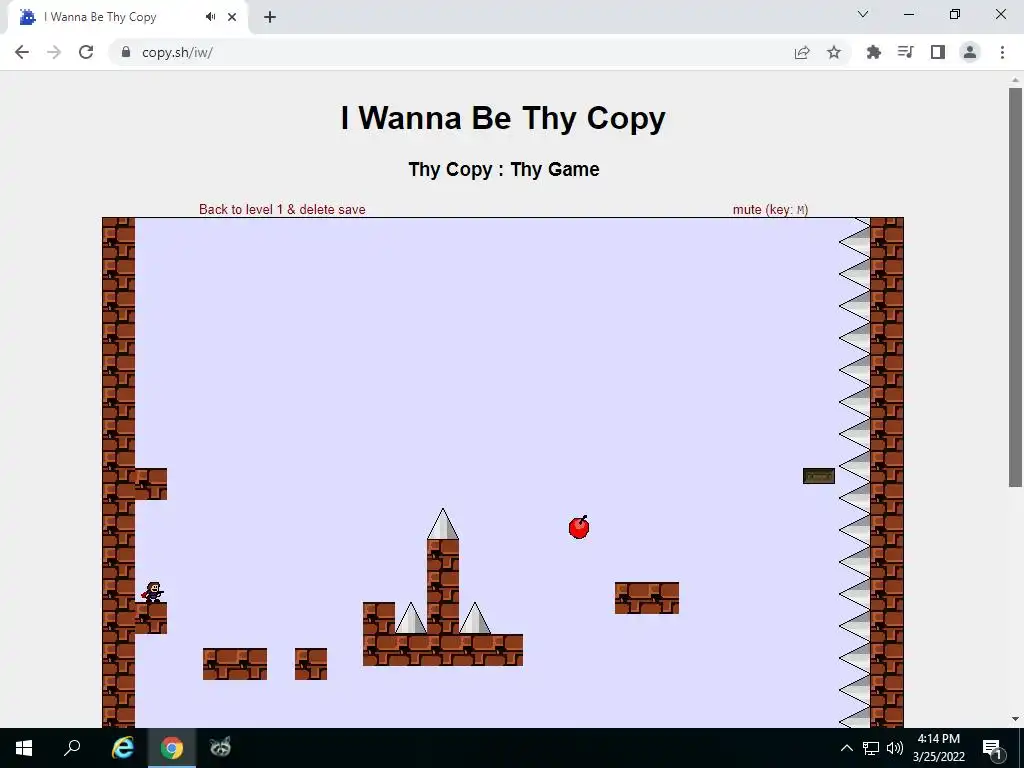Minimize the Chrome window
The width and height of the screenshot is (1024, 768).
pyautogui.click(x=908, y=14)
